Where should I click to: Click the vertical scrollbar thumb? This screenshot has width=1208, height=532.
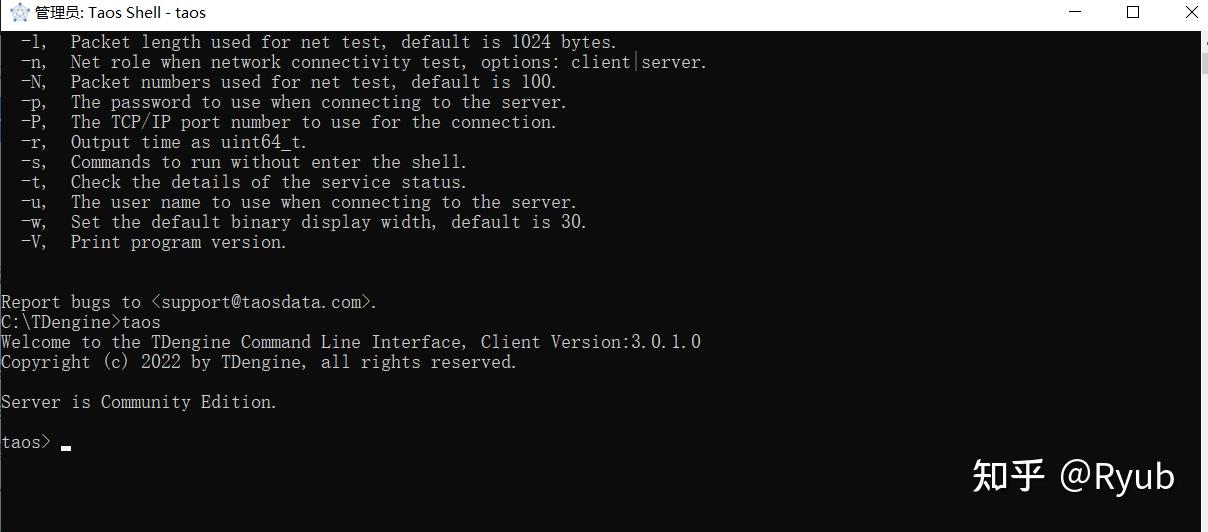click(1204, 62)
